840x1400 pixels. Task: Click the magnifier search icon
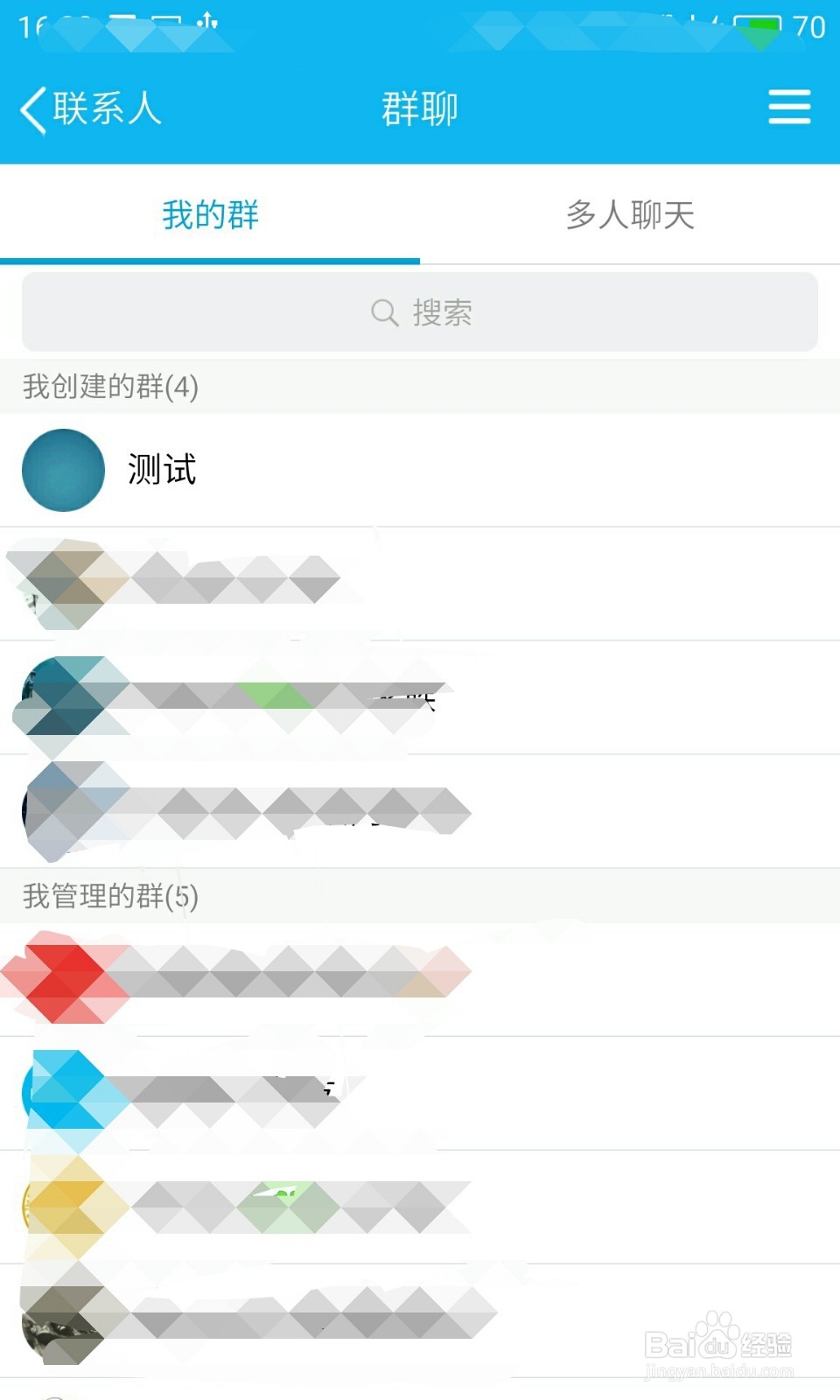pyautogui.click(x=384, y=312)
